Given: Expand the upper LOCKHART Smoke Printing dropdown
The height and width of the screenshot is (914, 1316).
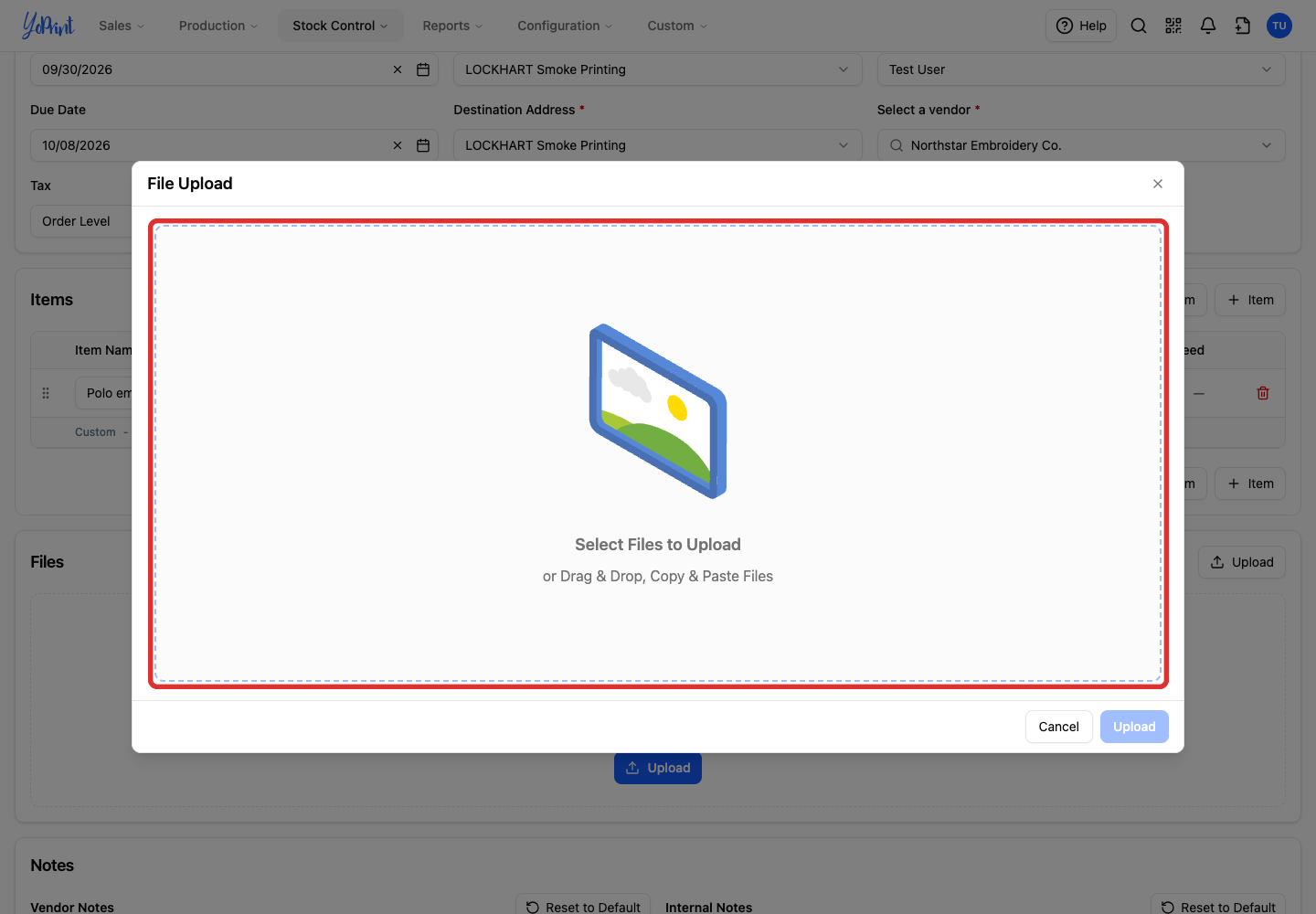Looking at the screenshot, I should pos(658,69).
